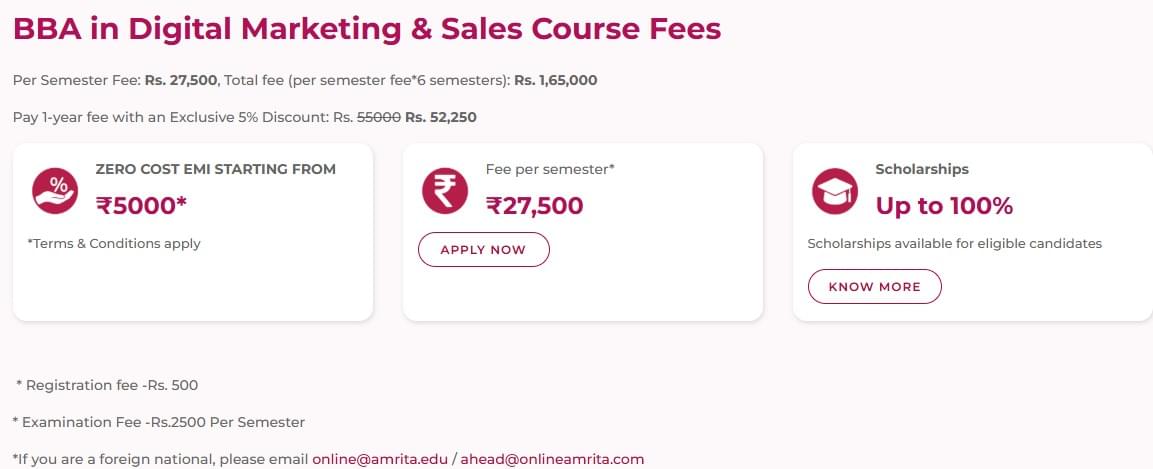The width and height of the screenshot is (1153, 469).
Task: Click the ₹27,500 amount in fee card
Action: point(534,206)
